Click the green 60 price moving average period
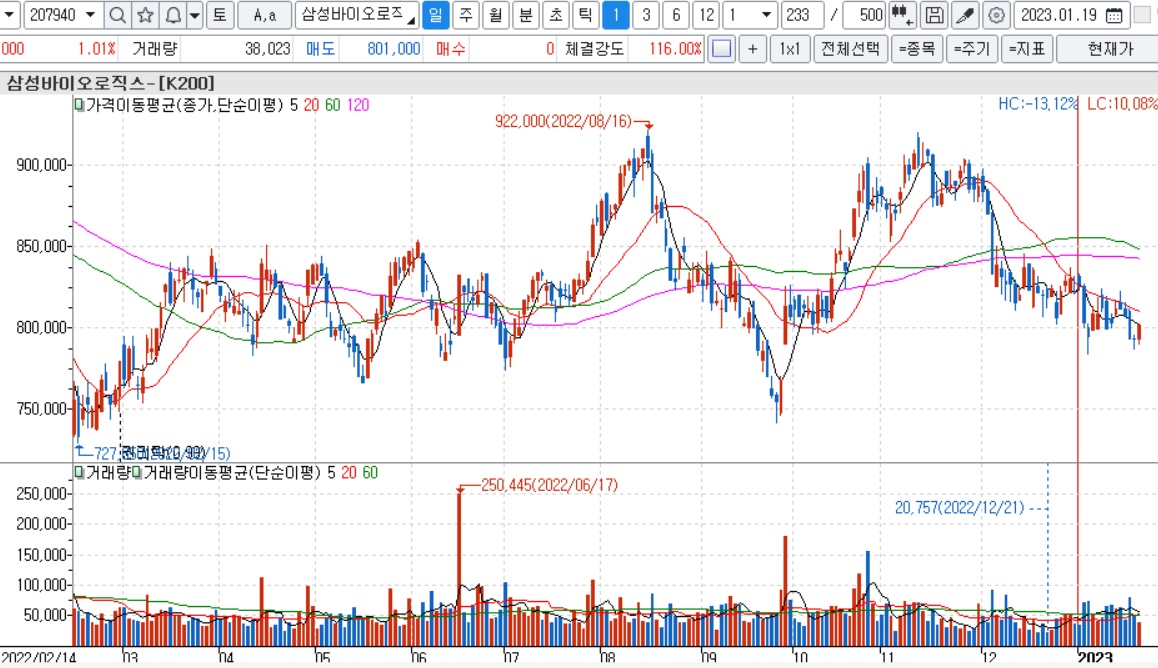The height and width of the screenshot is (668, 1158). point(332,105)
